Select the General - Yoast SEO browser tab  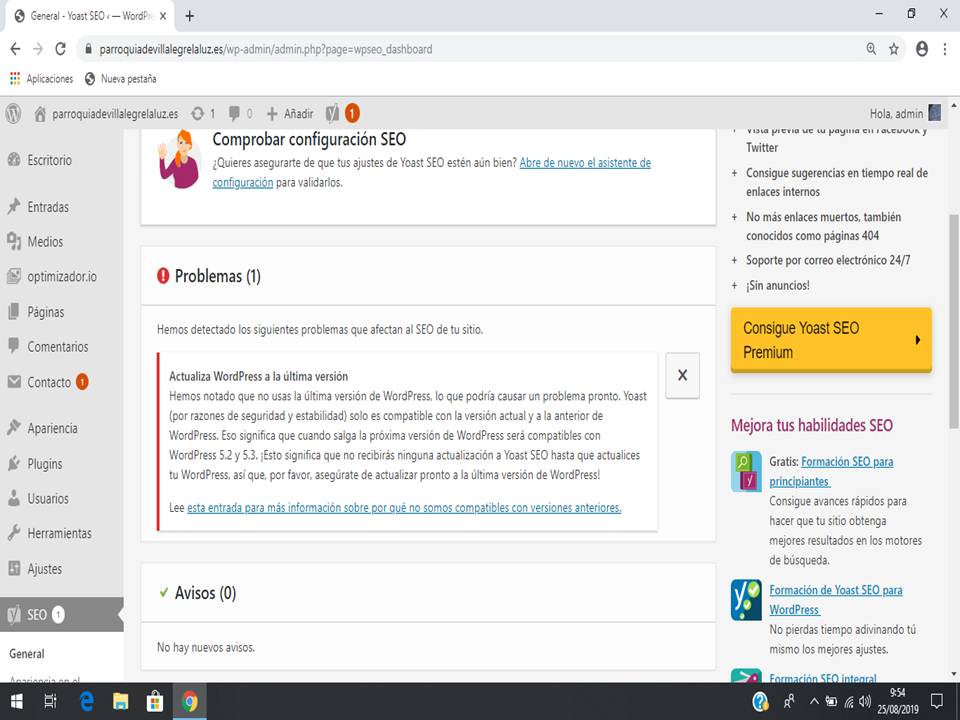tap(89, 17)
